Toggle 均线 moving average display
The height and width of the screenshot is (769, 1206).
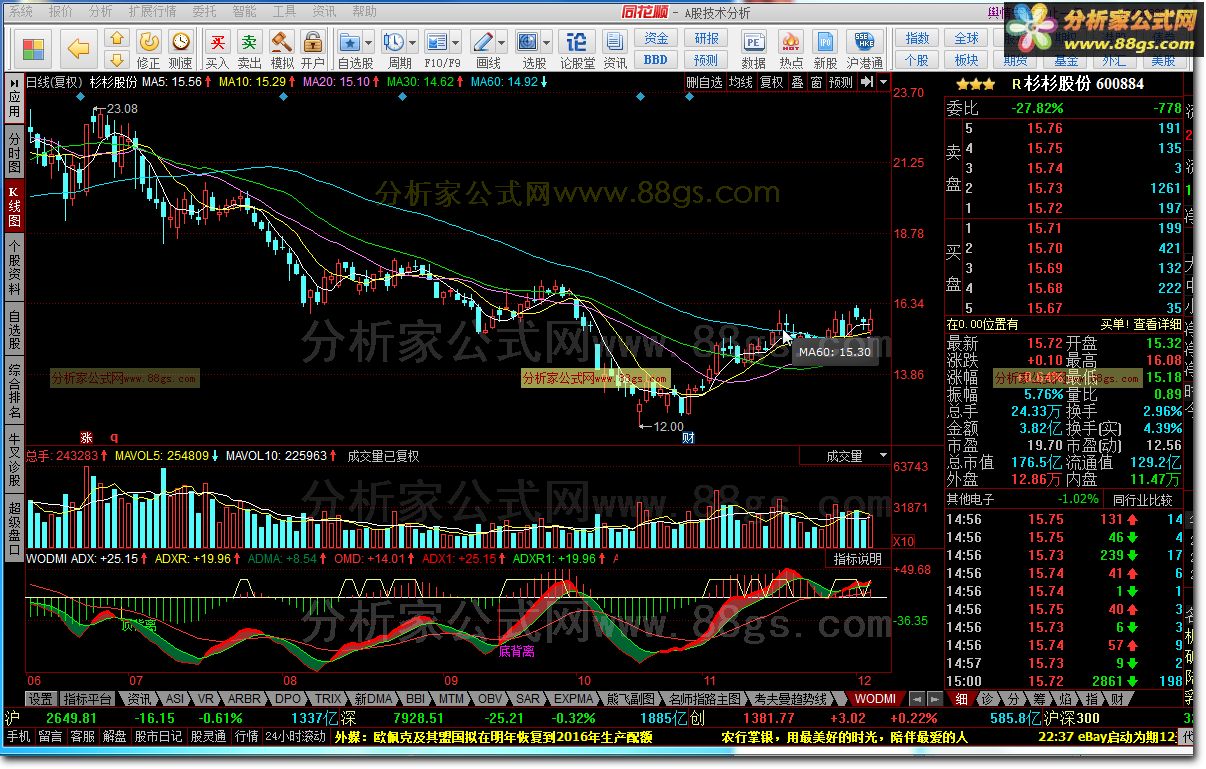click(x=741, y=82)
